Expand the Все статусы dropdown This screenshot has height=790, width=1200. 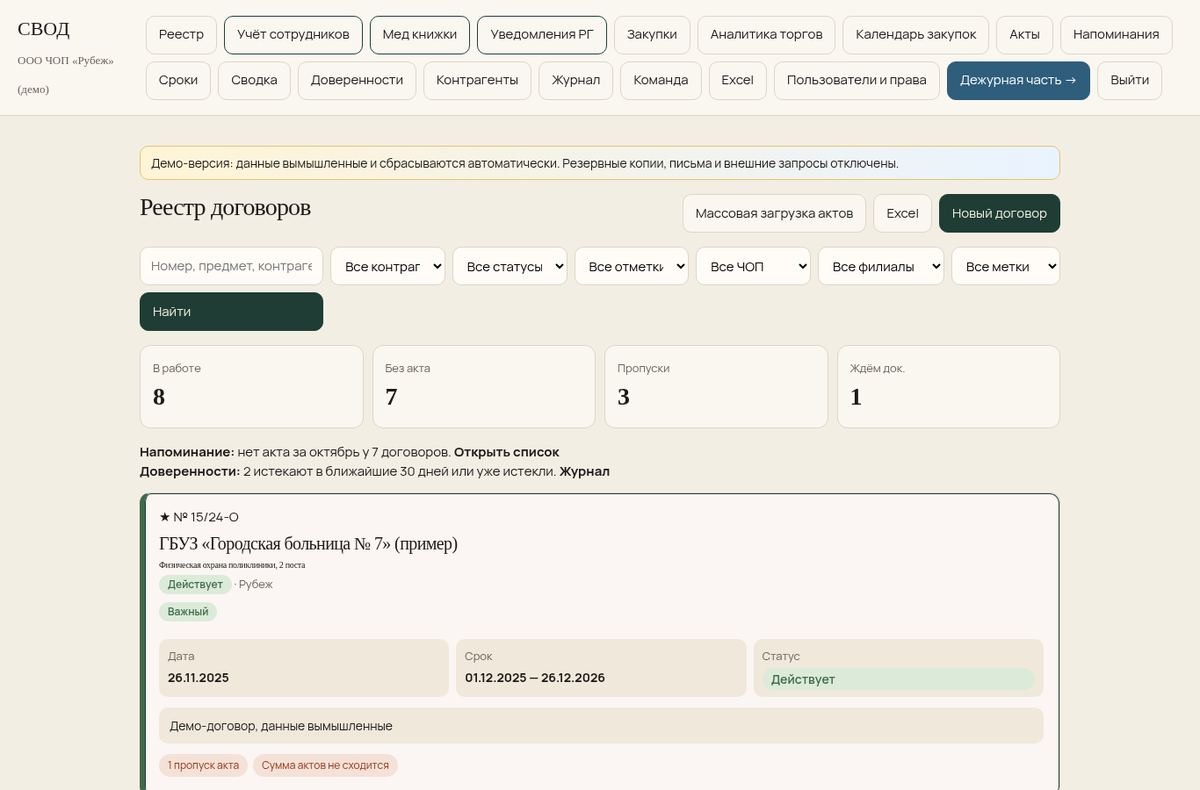point(510,266)
